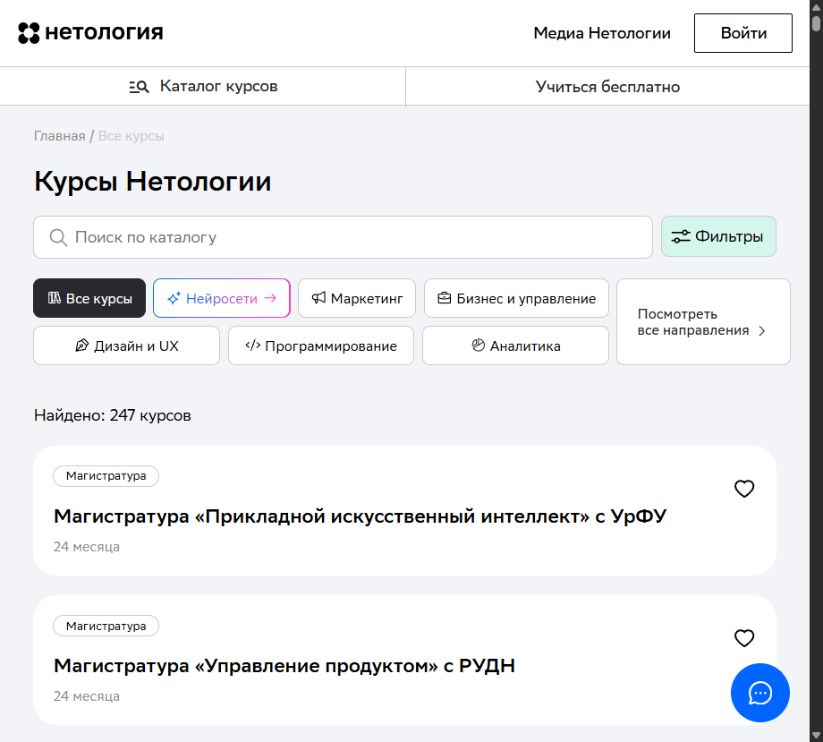Click the Магистратура tag on УрФУ card
823x742 pixels.
106,476
